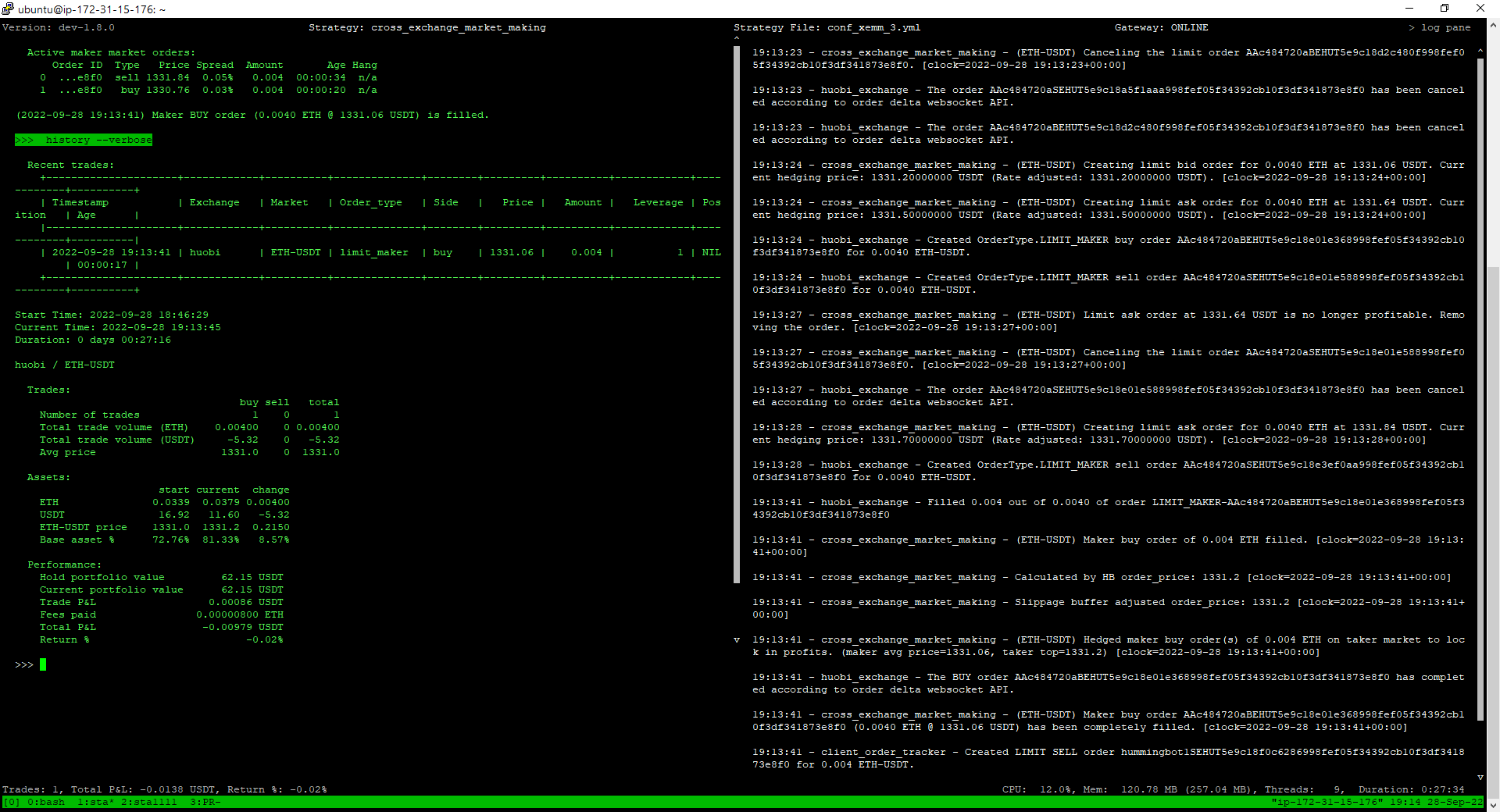Viewport: 1500px width, 812px height.
Task: Click the blinking cursor block at the input prompt
Action: 45,665
